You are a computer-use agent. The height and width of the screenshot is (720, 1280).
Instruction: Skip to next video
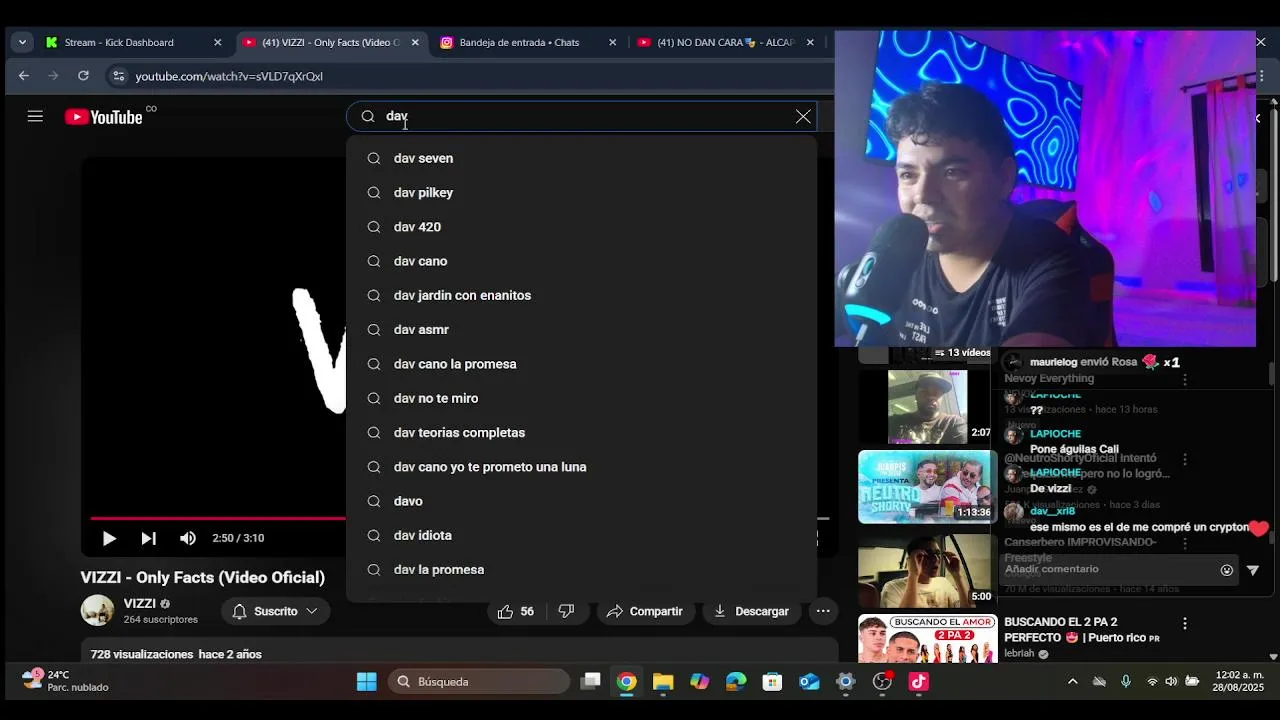[x=148, y=538]
